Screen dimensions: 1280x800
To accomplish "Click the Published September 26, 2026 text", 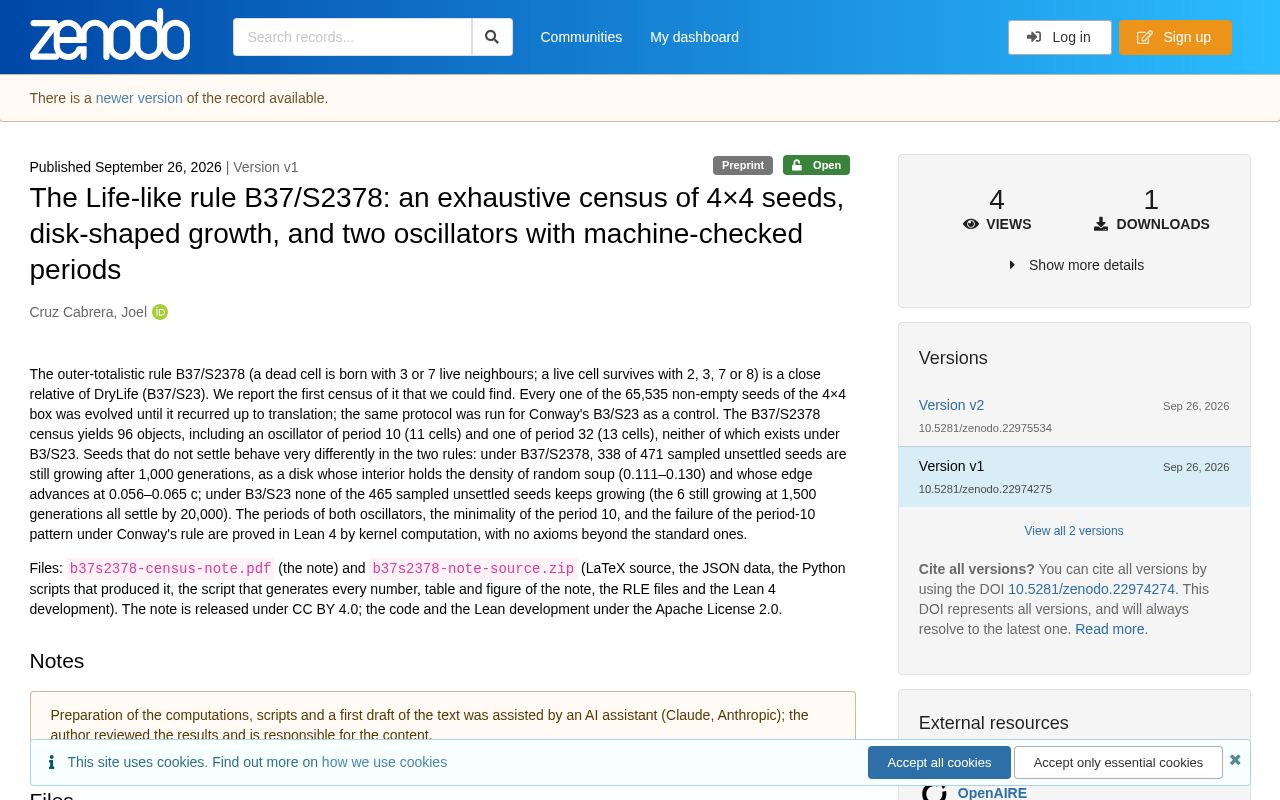I will tap(126, 167).
